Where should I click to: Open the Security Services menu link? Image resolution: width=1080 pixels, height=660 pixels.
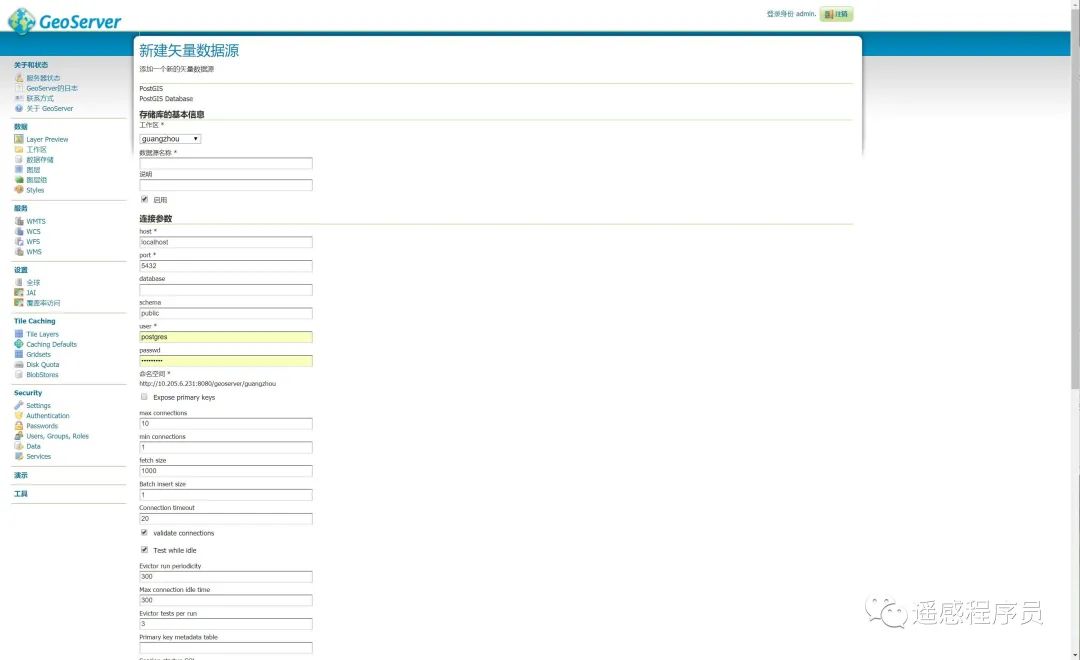point(39,456)
